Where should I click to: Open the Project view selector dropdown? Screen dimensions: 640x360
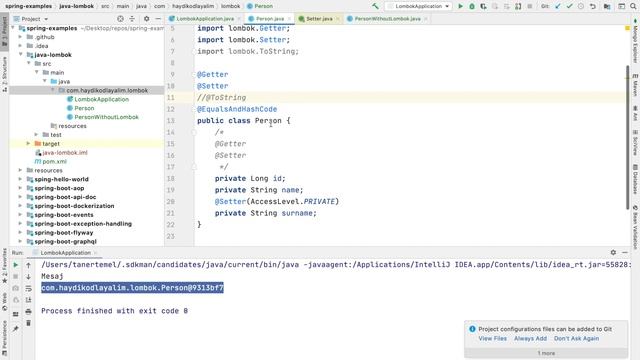point(31,19)
